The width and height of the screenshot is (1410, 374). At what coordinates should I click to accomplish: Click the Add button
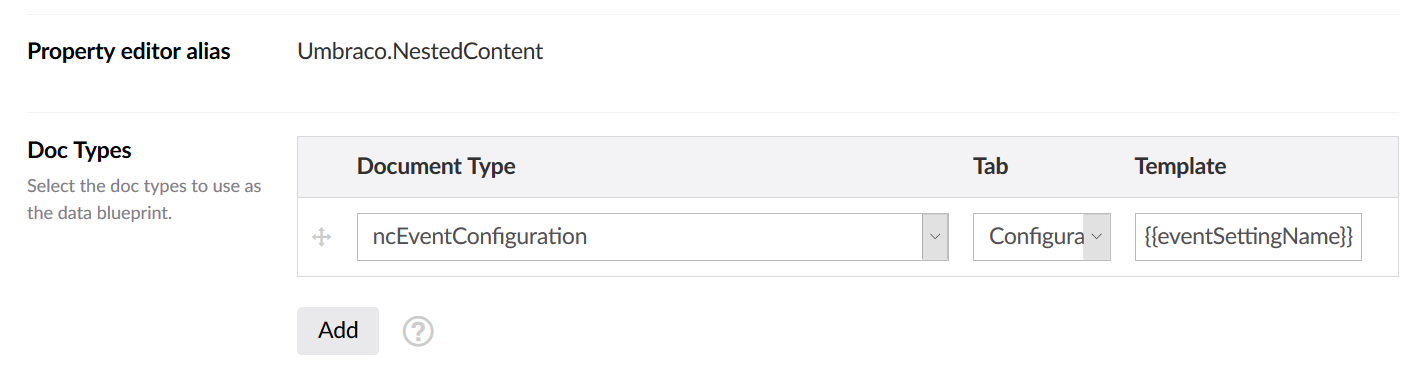[x=338, y=331]
